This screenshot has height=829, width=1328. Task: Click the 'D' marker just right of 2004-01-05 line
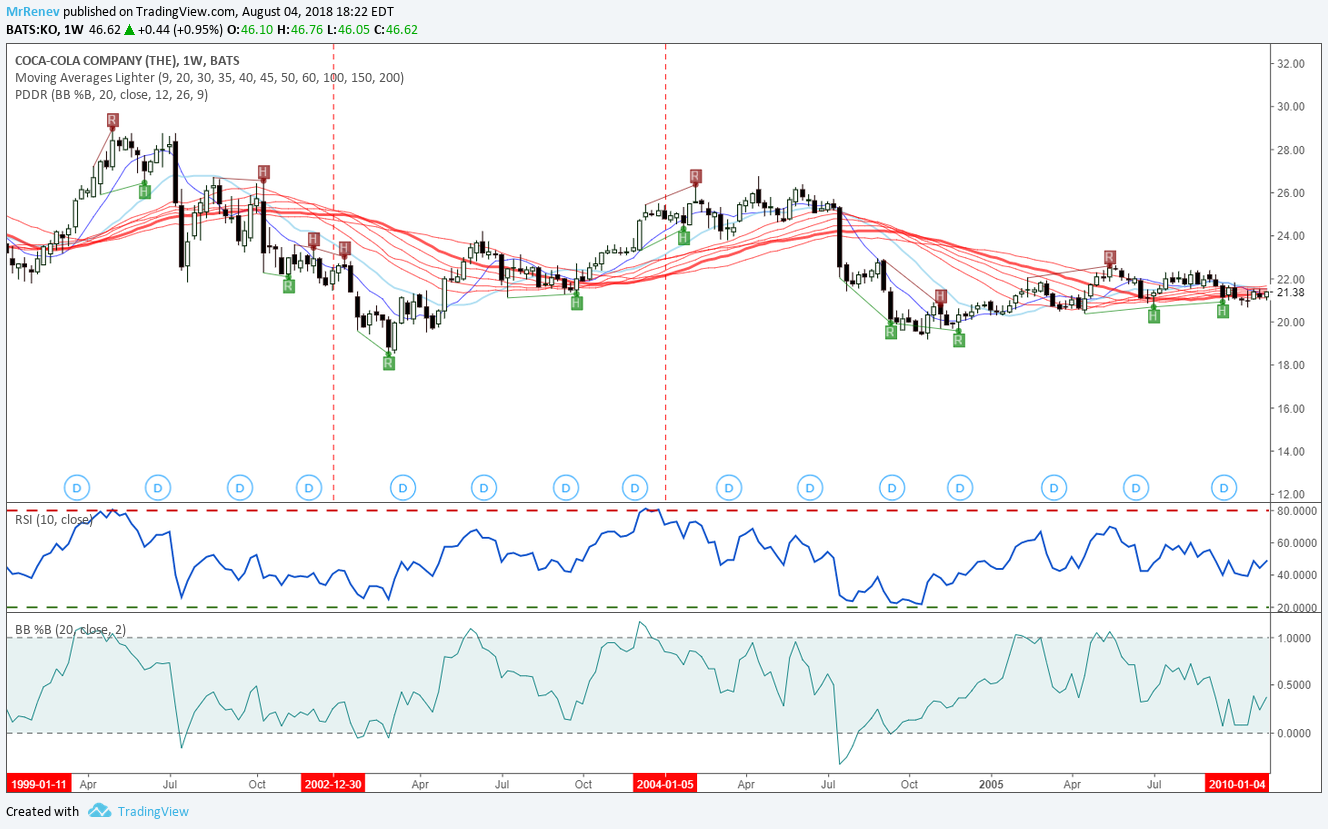coord(729,488)
